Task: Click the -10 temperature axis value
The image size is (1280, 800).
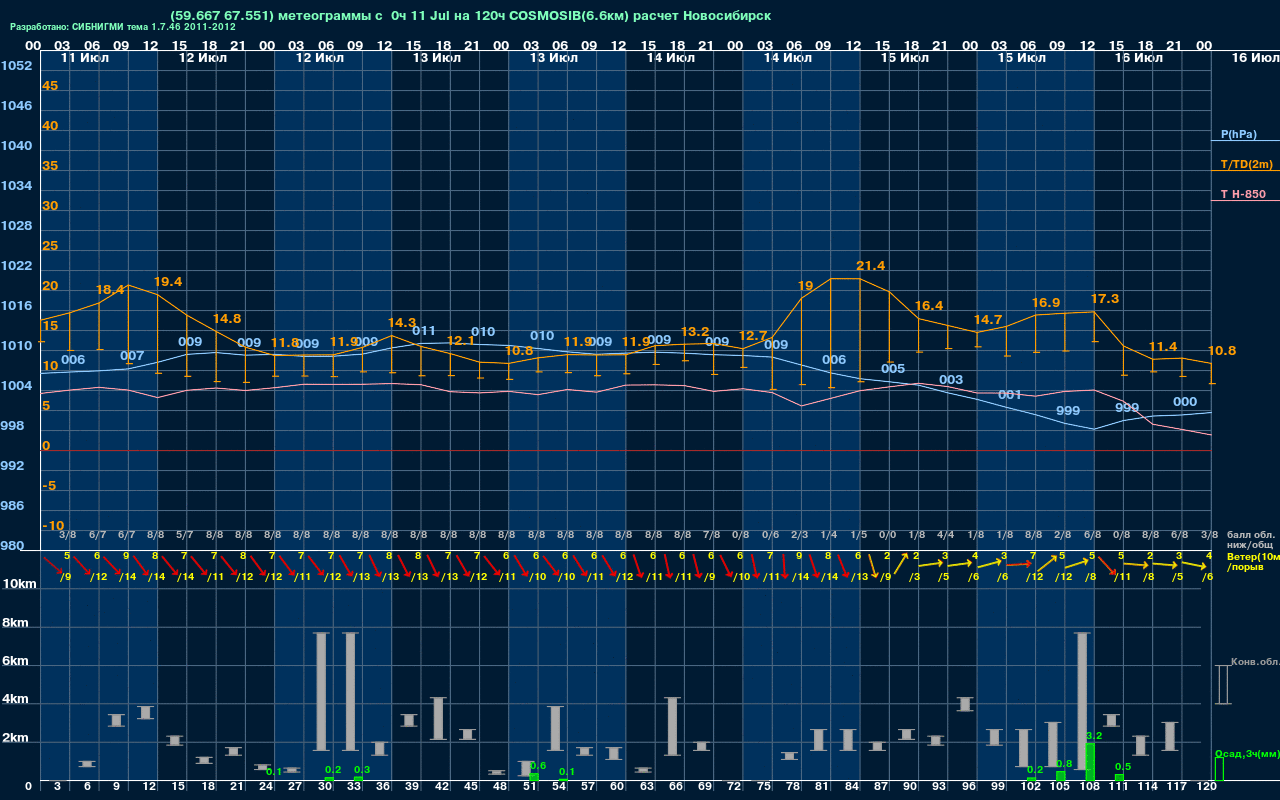Action: coord(53,526)
